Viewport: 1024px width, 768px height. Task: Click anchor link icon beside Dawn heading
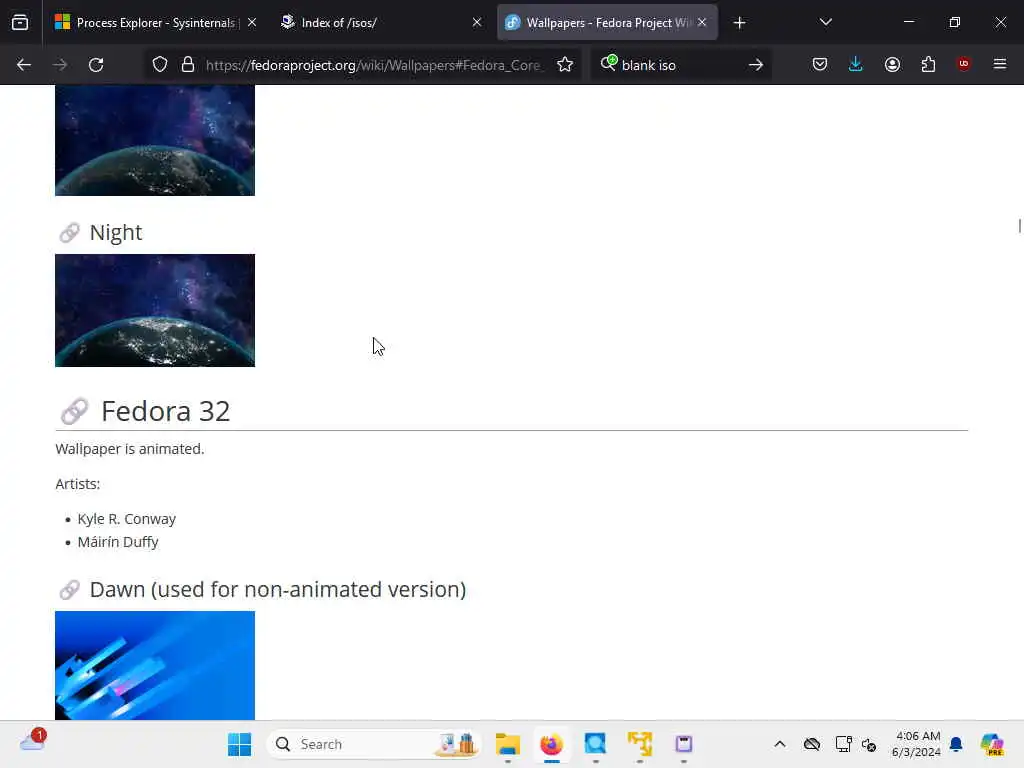(x=69, y=590)
